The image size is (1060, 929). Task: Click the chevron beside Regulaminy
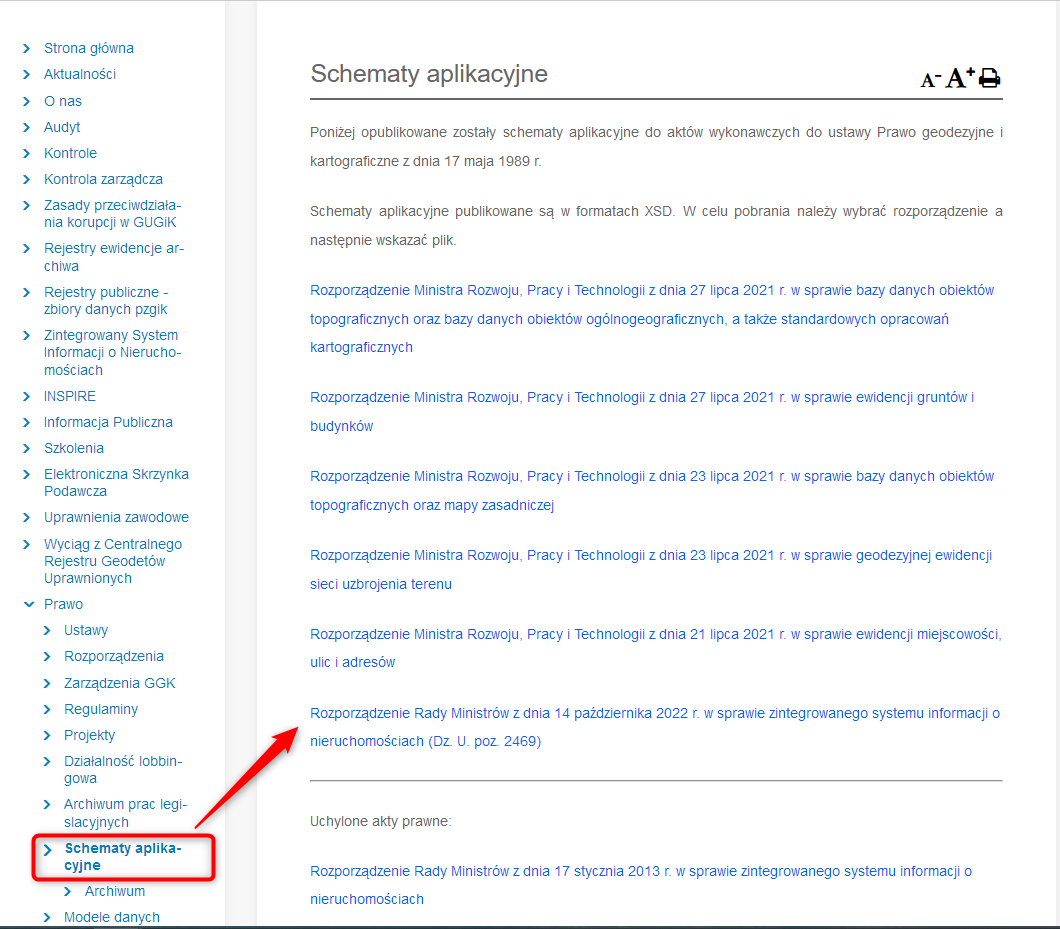pos(48,710)
